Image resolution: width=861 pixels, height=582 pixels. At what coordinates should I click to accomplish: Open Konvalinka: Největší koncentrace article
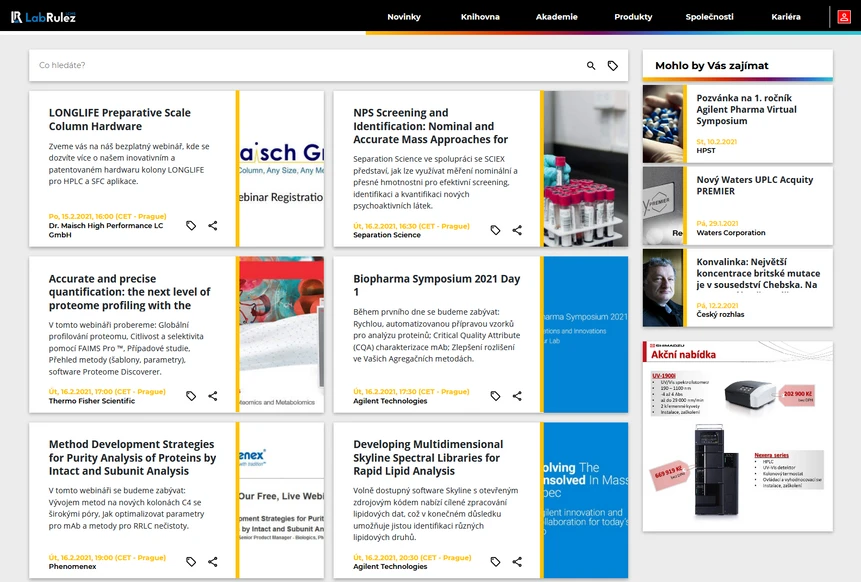[x=758, y=273]
